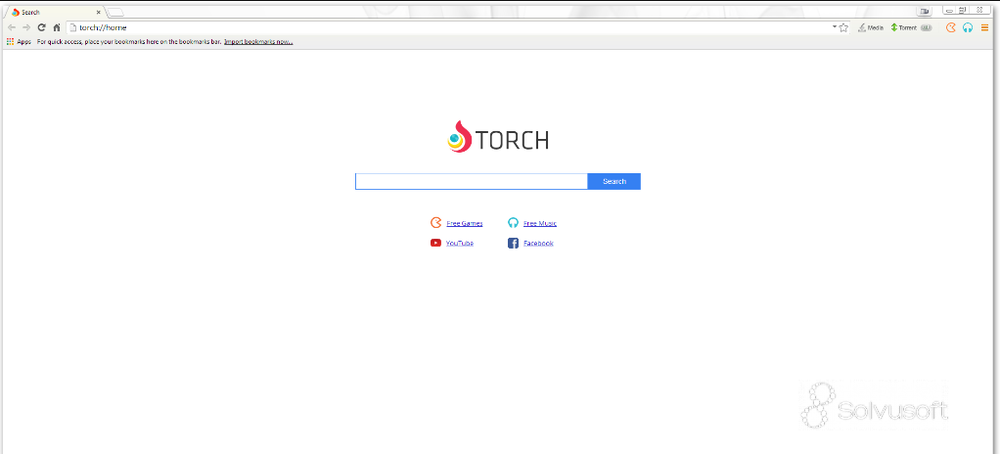Click the Import bookmarks now link
The image size is (1000, 454).
258,41
